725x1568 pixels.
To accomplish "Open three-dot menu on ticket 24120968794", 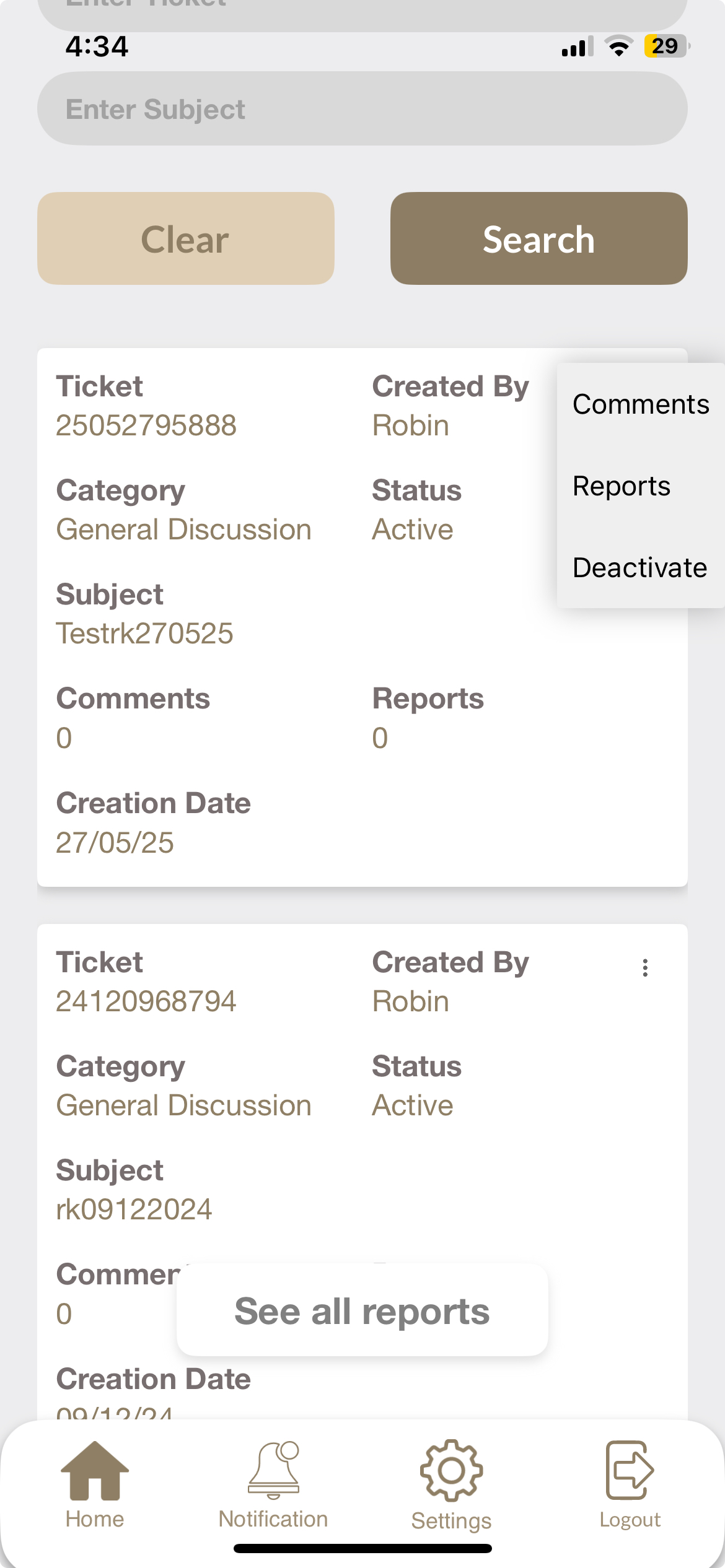I will point(645,968).
